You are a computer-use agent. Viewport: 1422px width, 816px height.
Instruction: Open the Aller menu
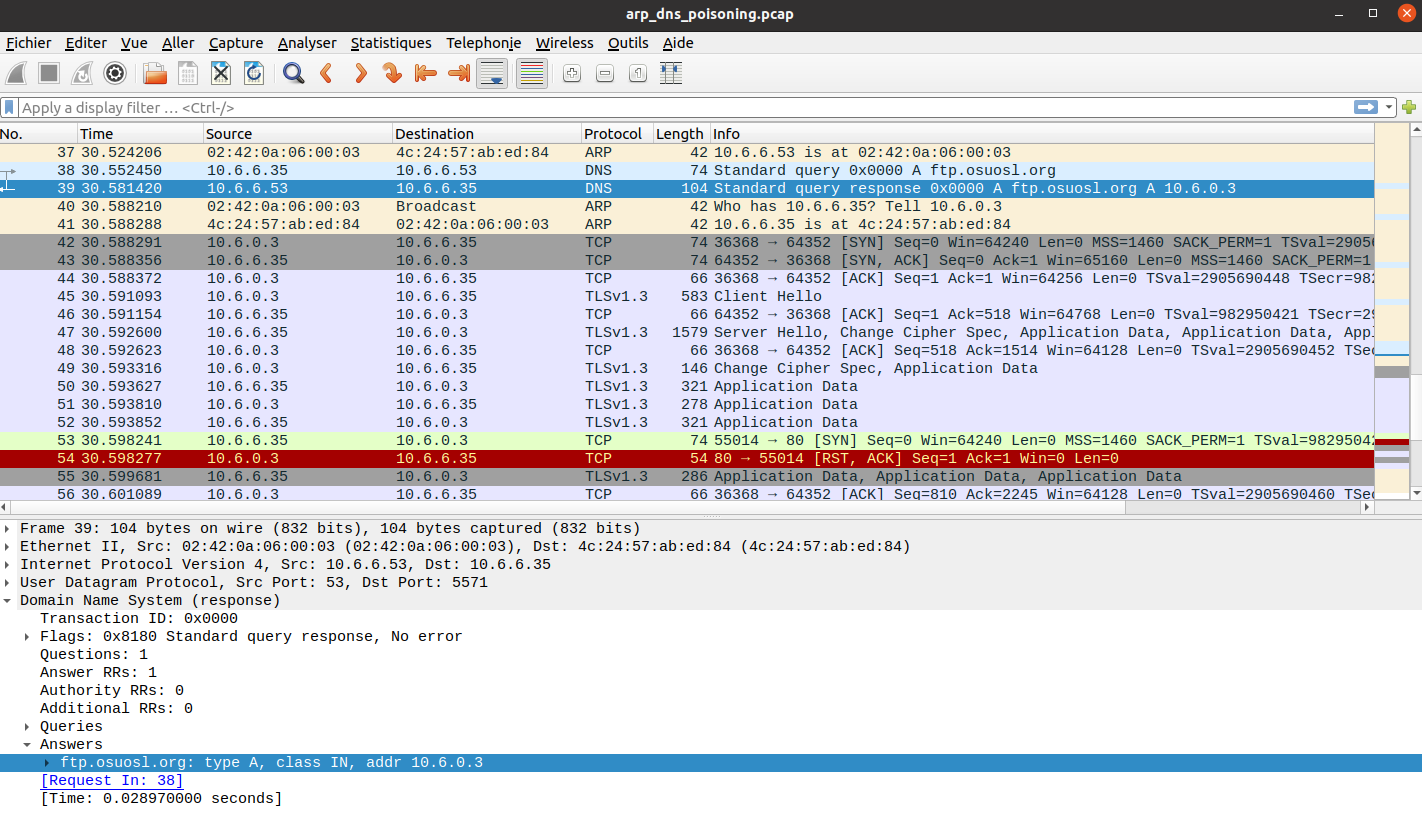[x=178, y=43]
